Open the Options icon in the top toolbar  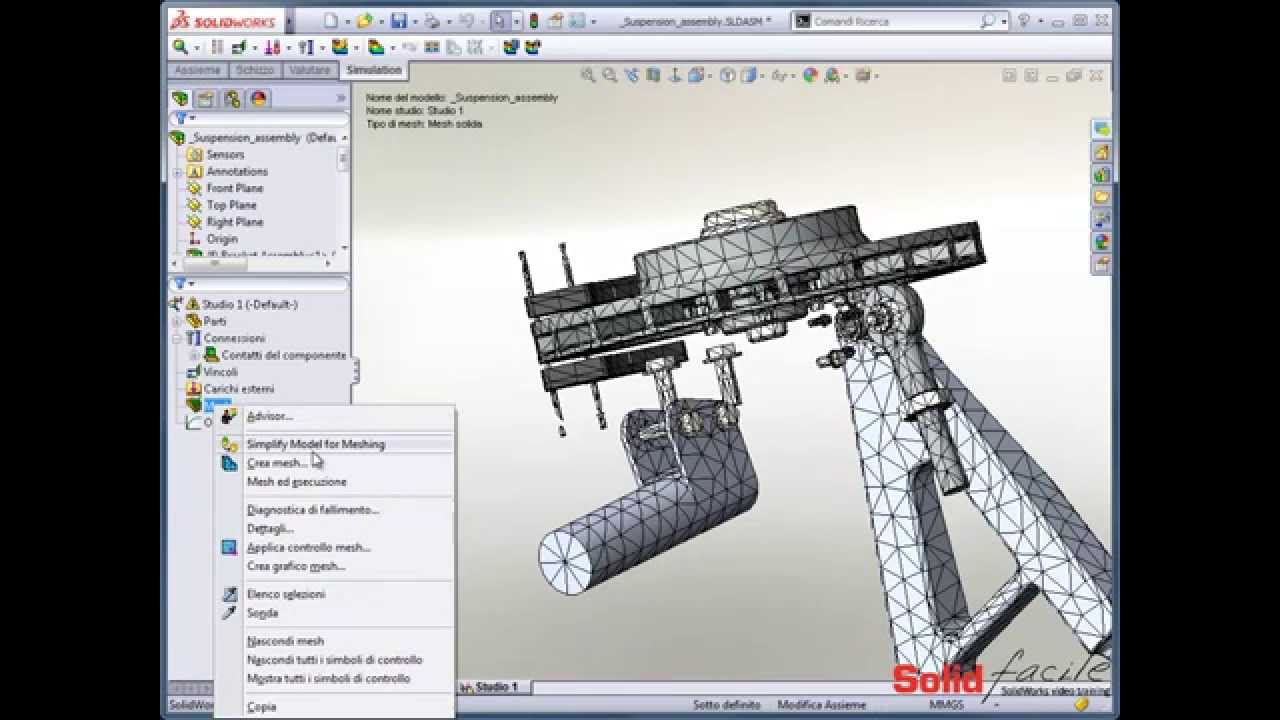(x=555, y=20)
